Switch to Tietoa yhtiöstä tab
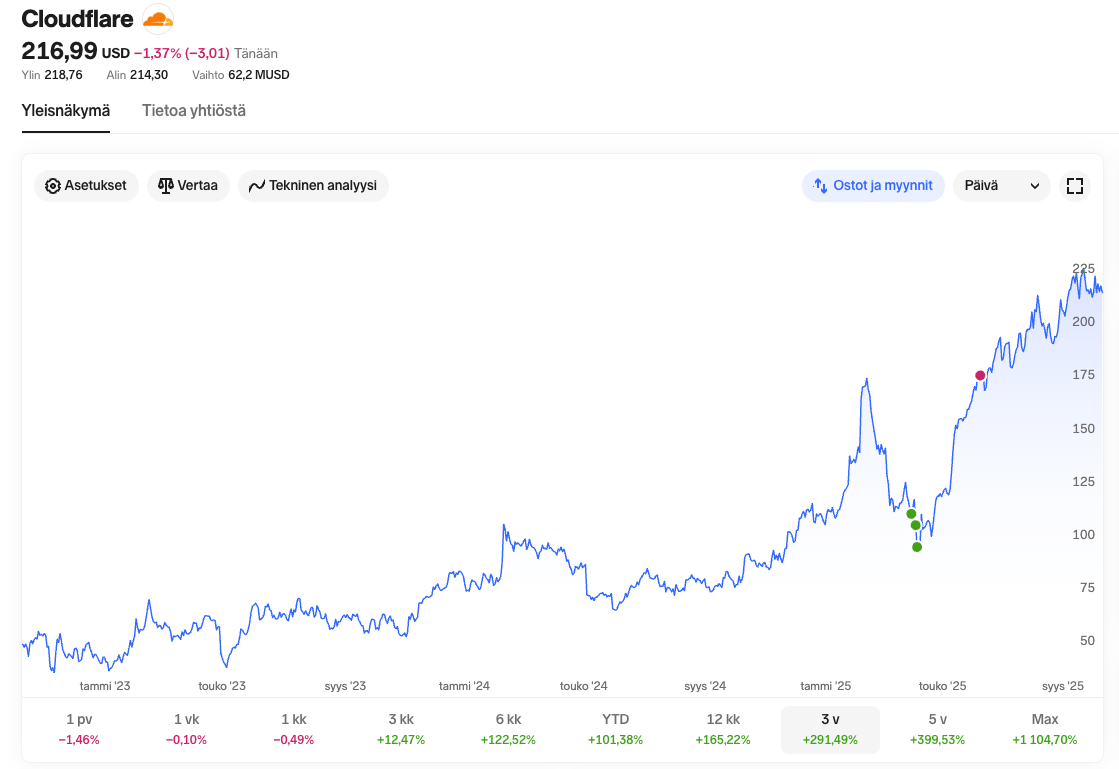1119x769 pixels. pos(193,111)
